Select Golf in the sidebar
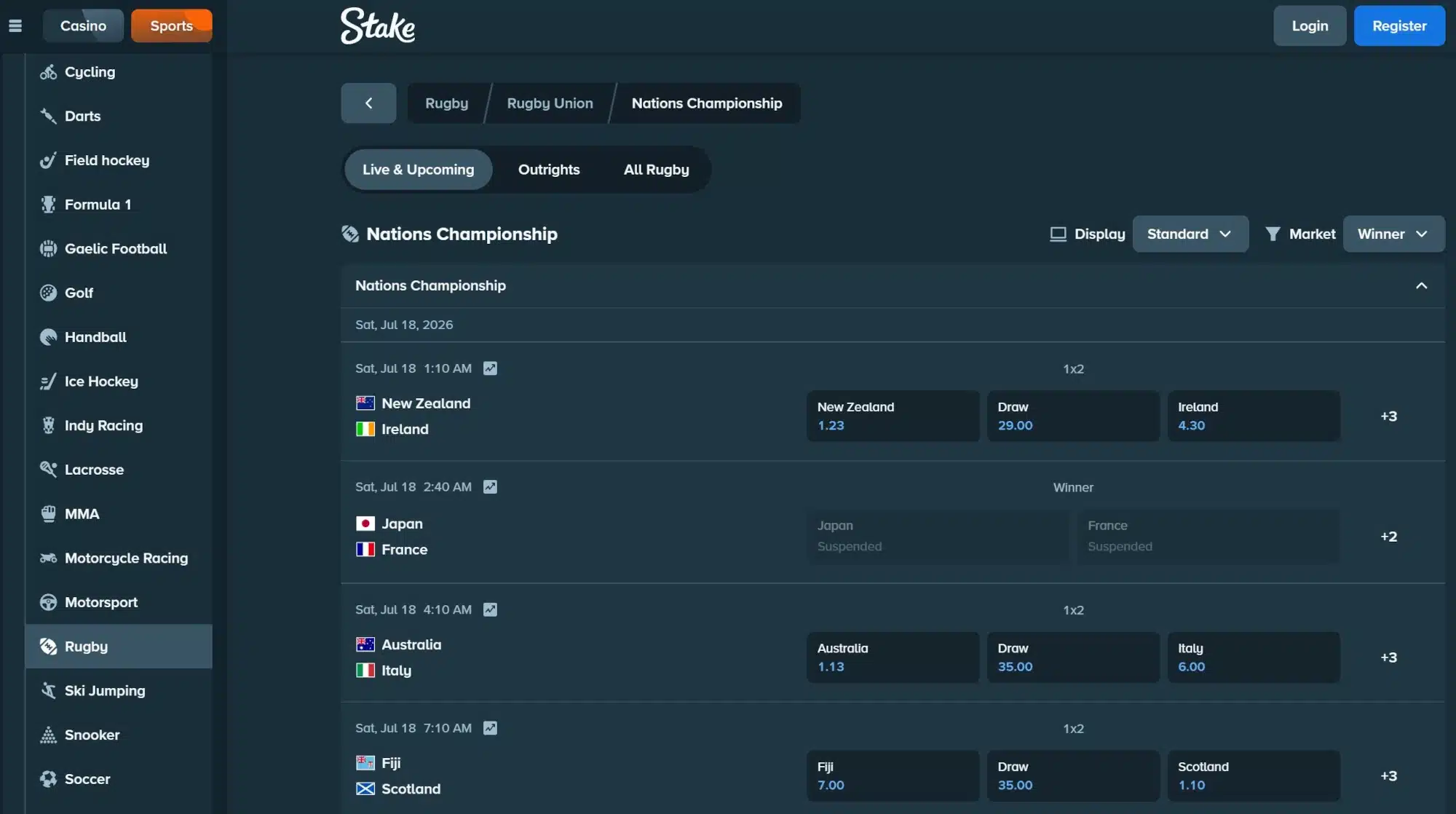 (119, 293)
